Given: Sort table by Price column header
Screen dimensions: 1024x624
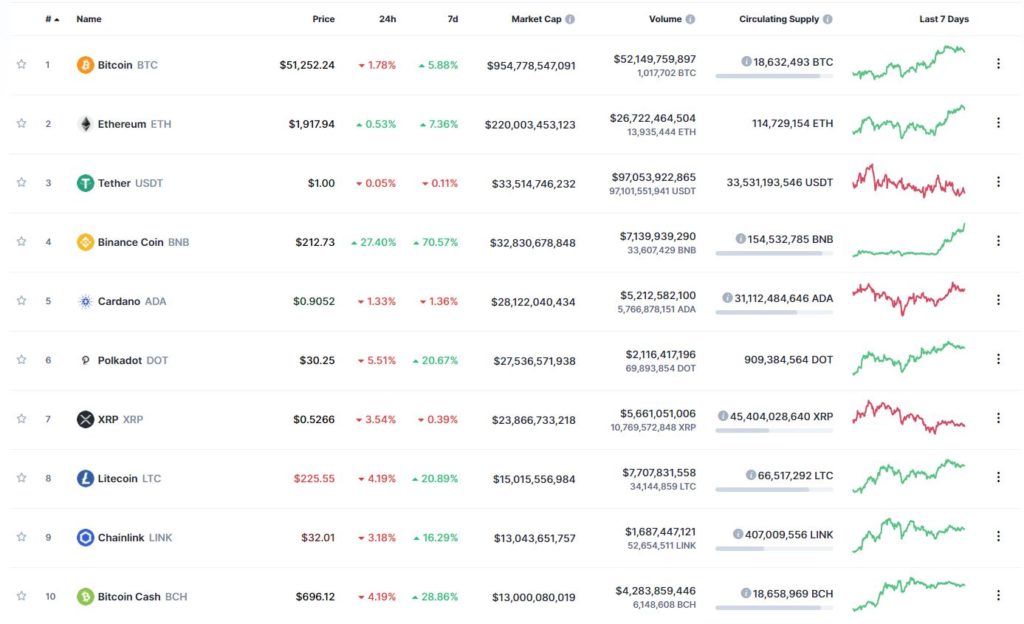Looking at the screenshot, I should [323, 19].
